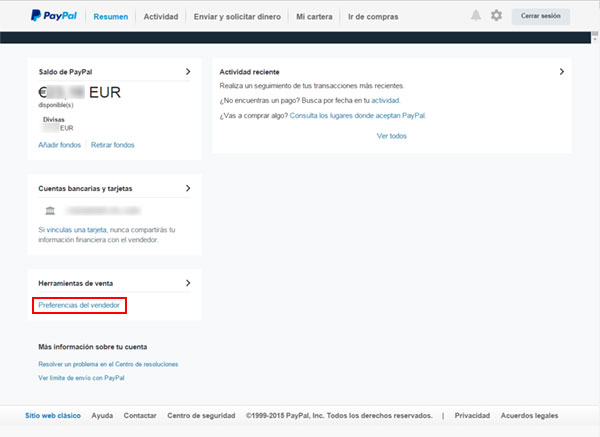The image size is (600, 437).
Task: Open settings gear icon
Action: click(496, 16)
